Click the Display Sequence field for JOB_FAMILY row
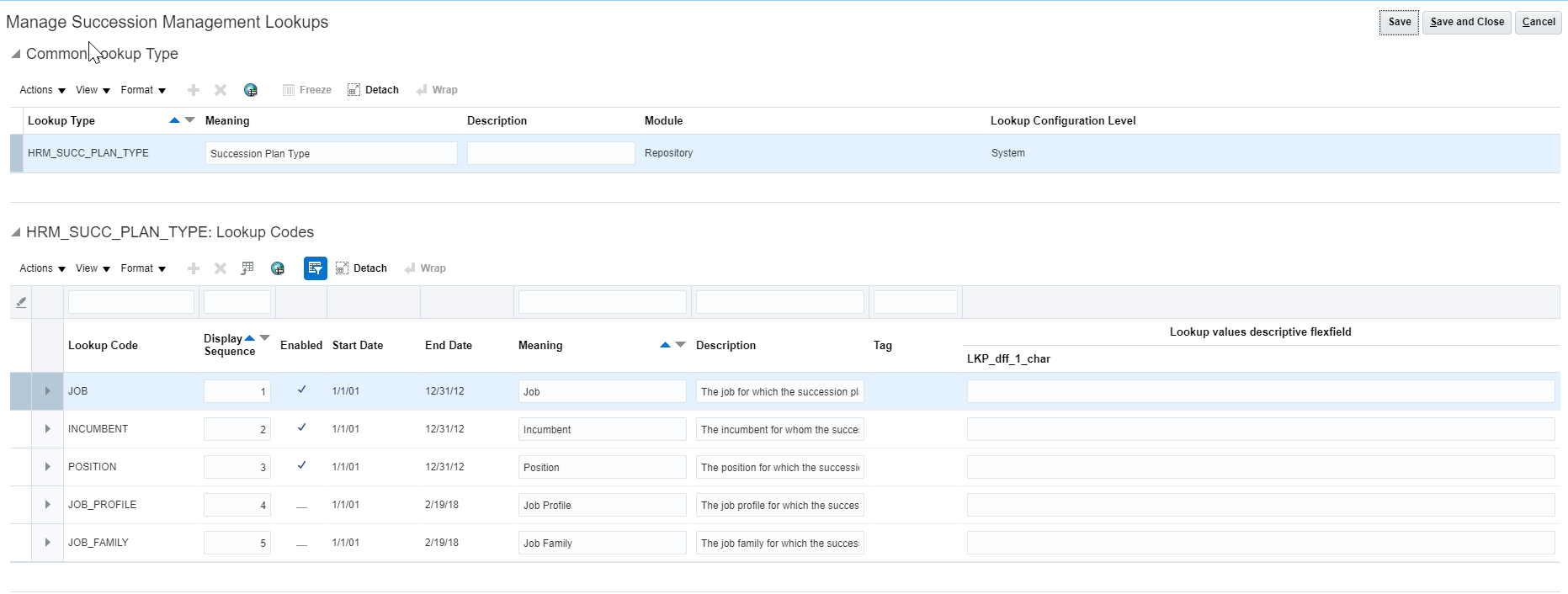The image size is (1568, 594). coord(237,543)
